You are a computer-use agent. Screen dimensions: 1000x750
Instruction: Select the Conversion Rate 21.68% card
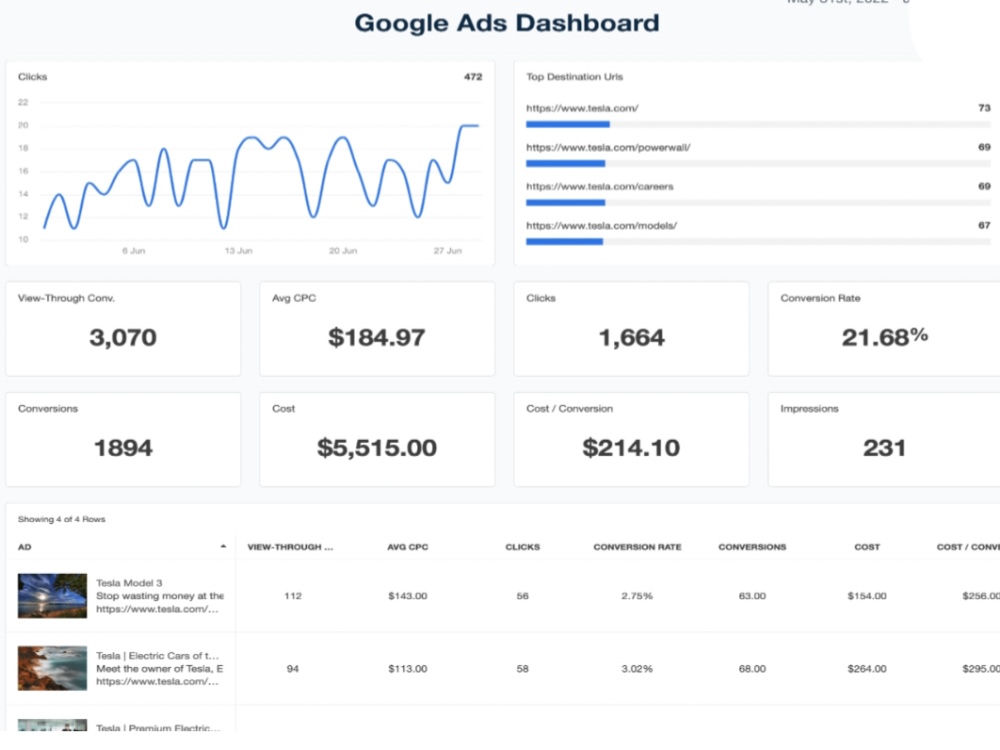pos(885,329)
